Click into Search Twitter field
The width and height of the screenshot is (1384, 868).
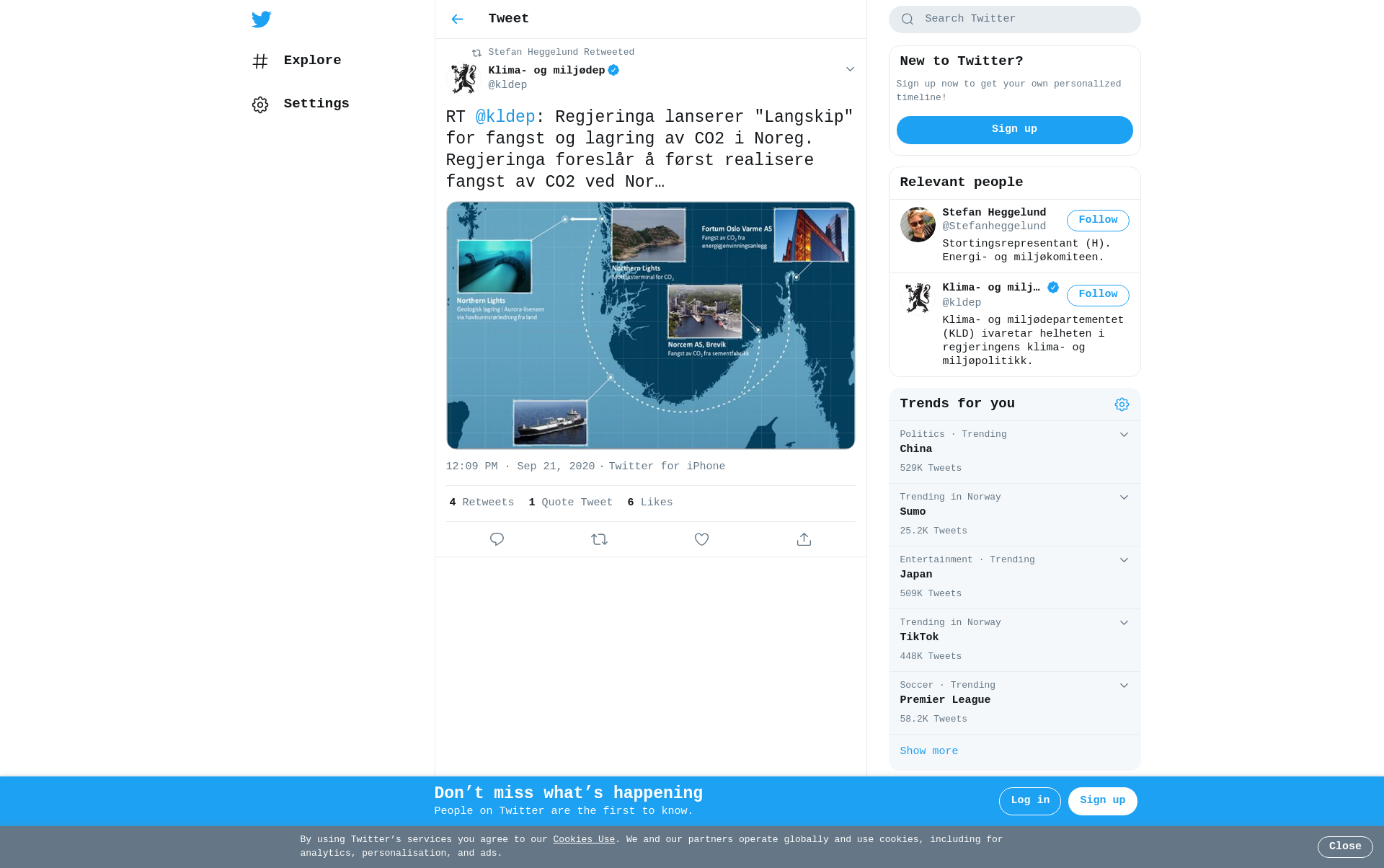[x=1014, y=19]
